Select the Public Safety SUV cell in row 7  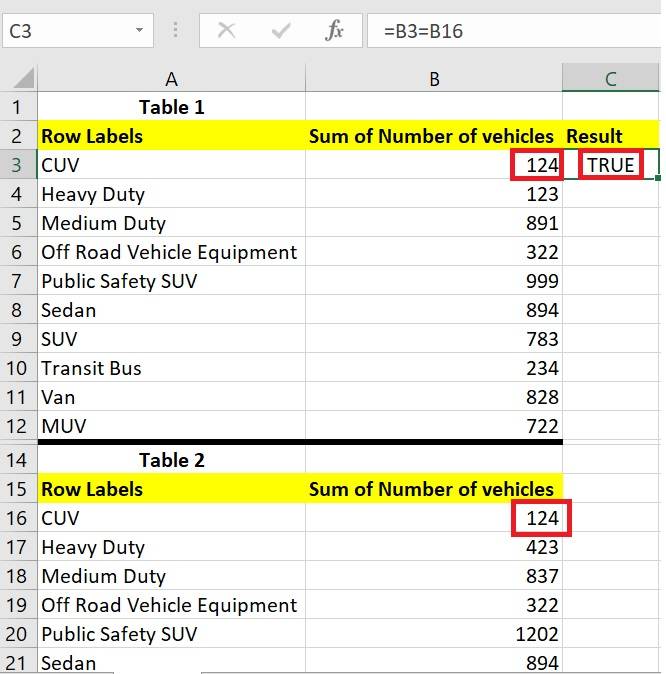coord(171,281)
